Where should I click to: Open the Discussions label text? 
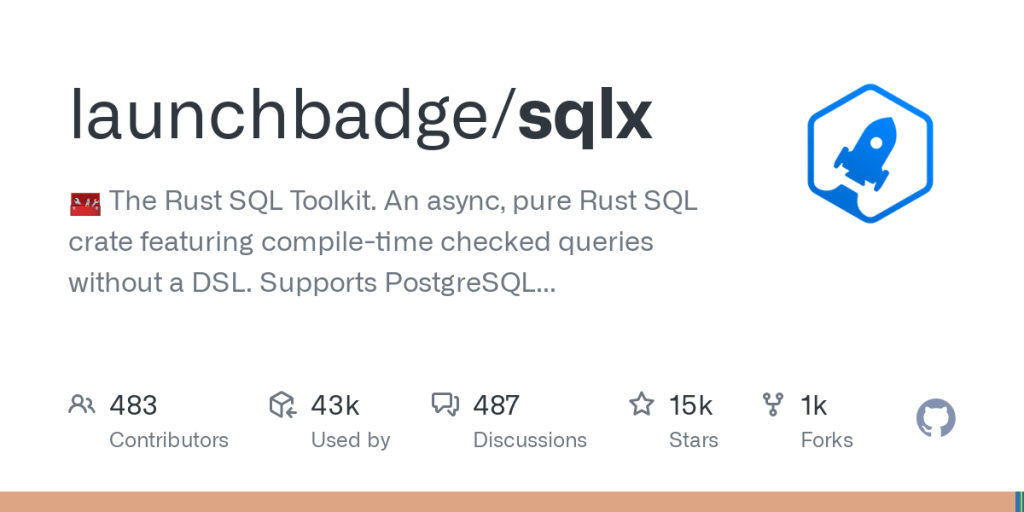tap(530, 440)
